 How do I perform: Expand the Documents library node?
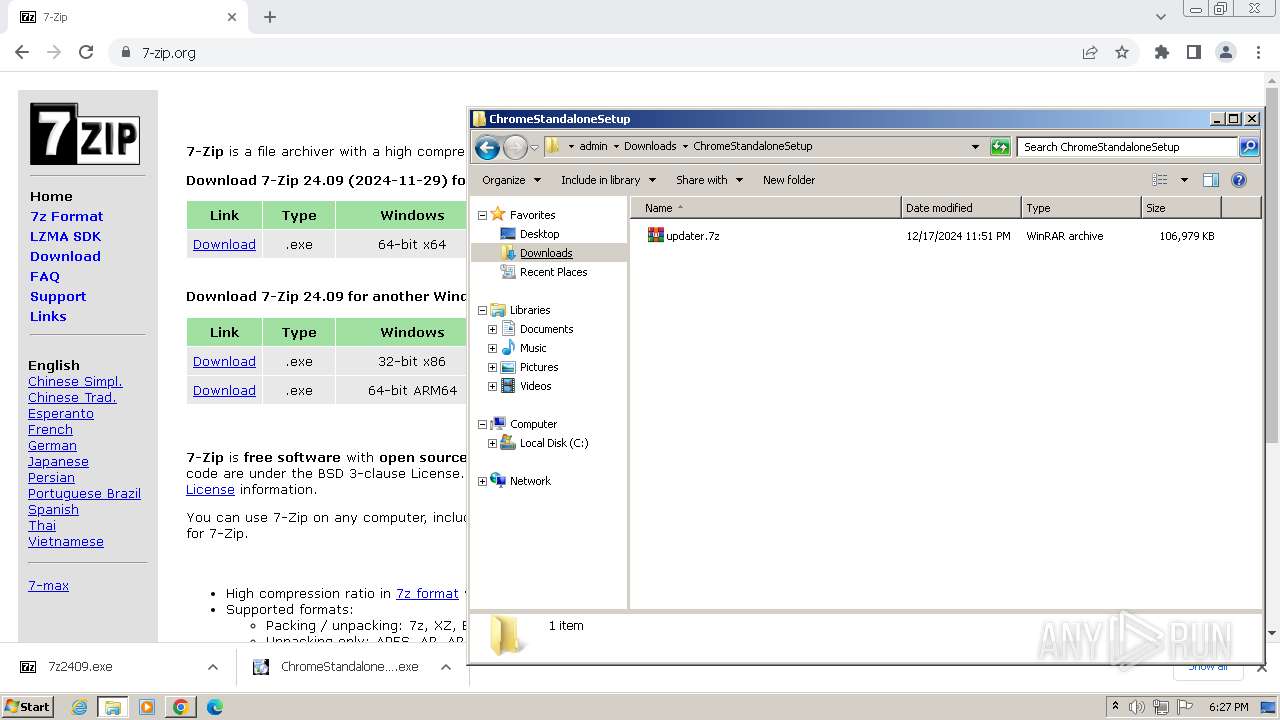[x=492, y=329]
